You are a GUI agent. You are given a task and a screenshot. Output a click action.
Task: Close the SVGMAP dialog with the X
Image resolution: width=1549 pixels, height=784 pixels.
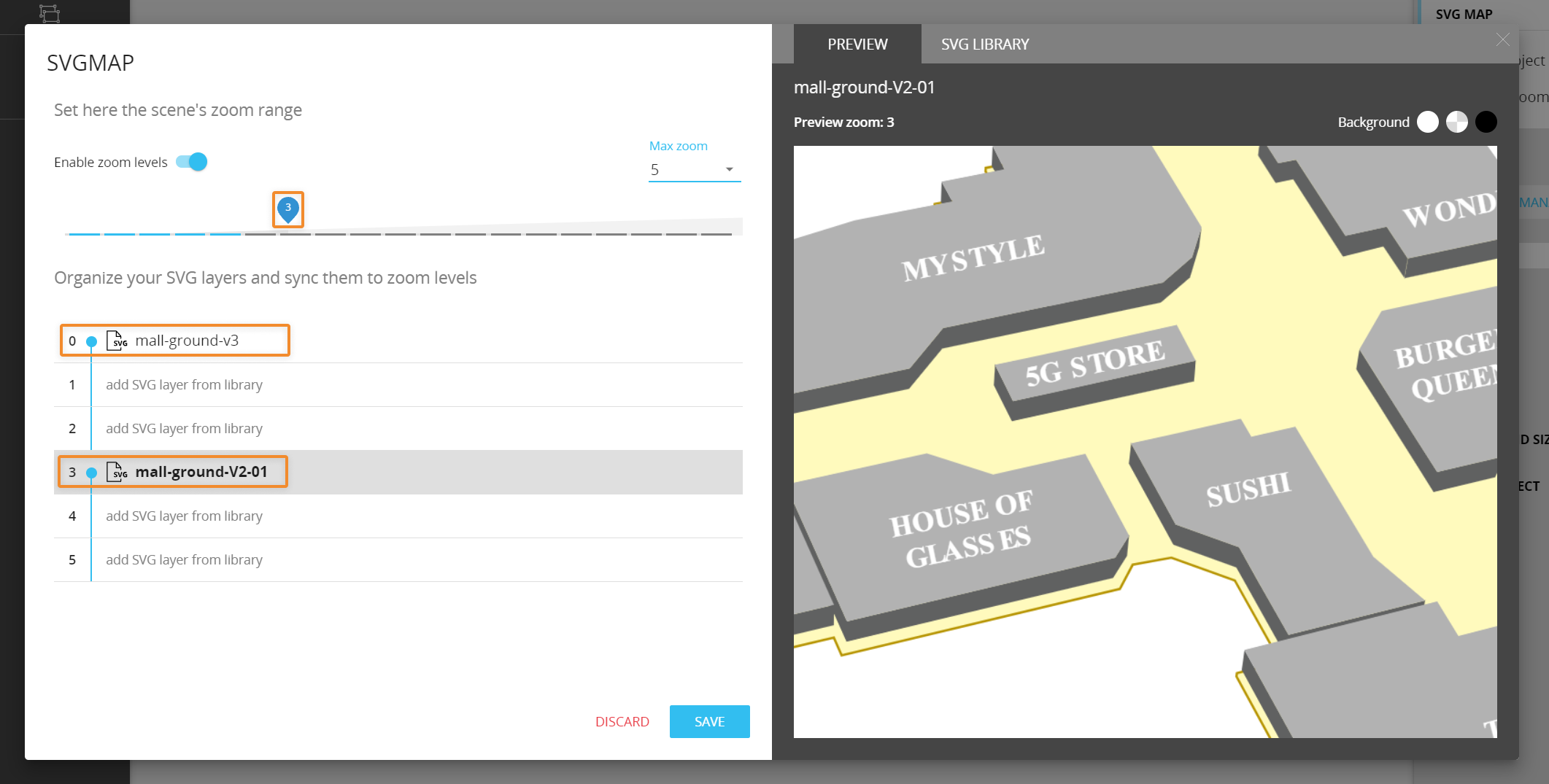click(1503, 39)
